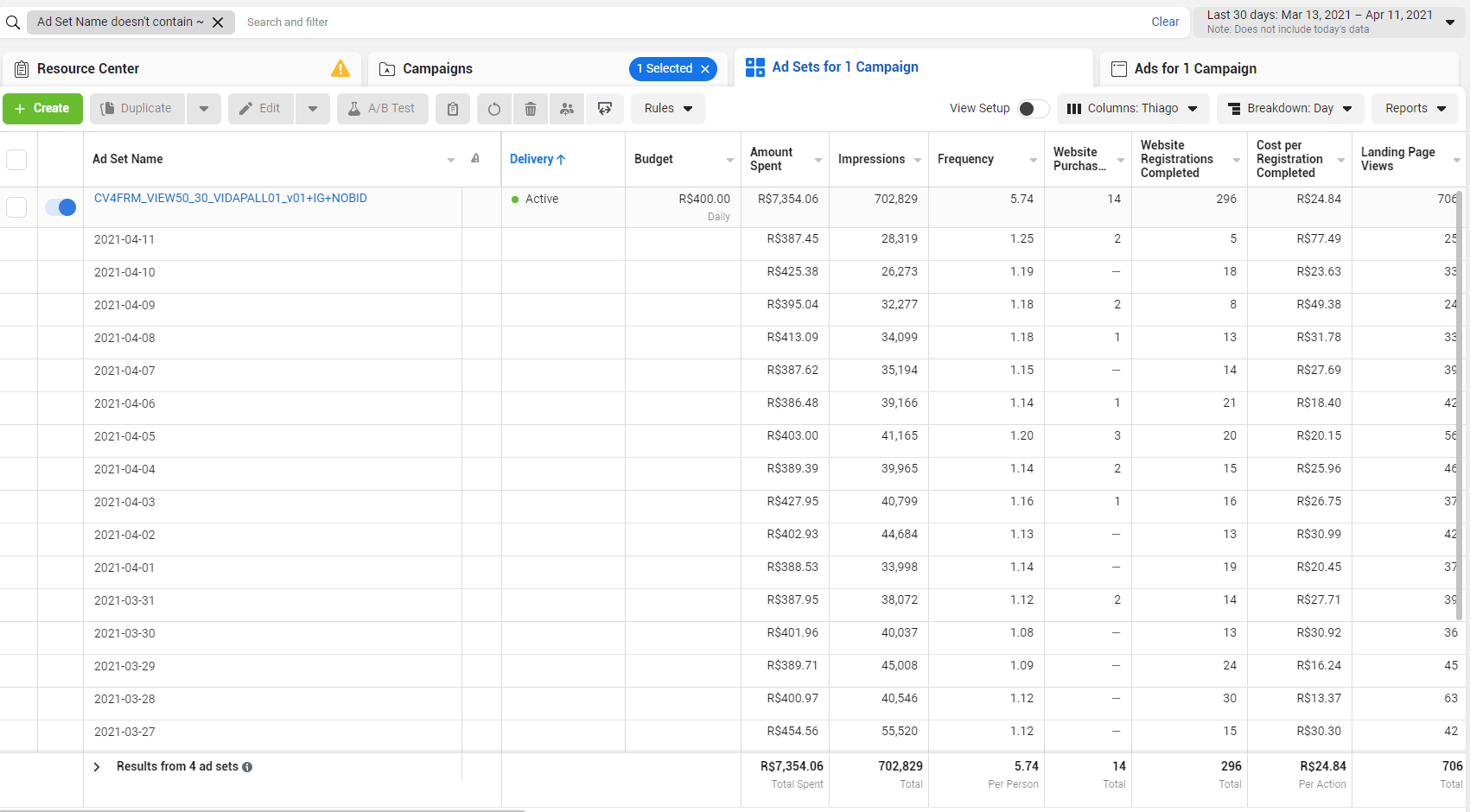Switch to the Campaigns tab
1470x812 pixels.
point(437,69)
